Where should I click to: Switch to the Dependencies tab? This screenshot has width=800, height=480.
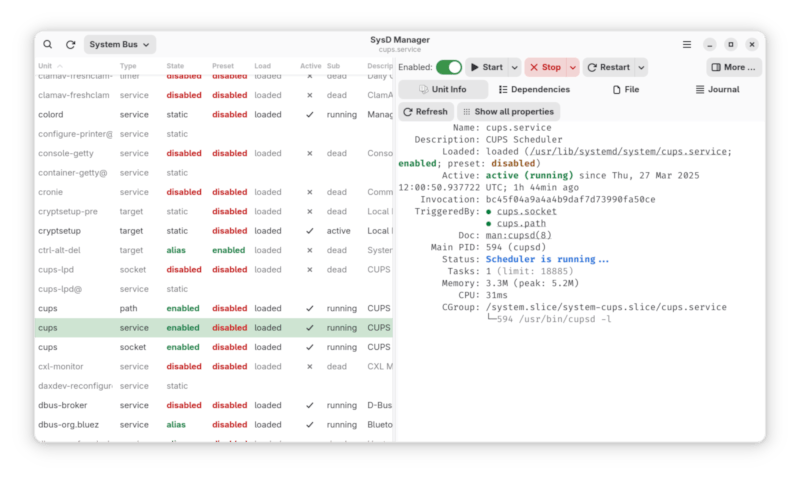click(534, 89)
